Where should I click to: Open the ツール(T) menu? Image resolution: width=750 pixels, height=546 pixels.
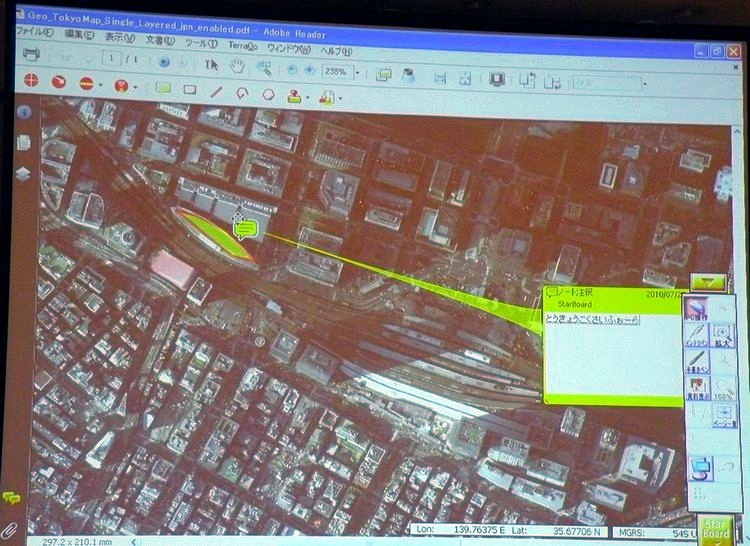pyautogui.click(x=201, y=43)
